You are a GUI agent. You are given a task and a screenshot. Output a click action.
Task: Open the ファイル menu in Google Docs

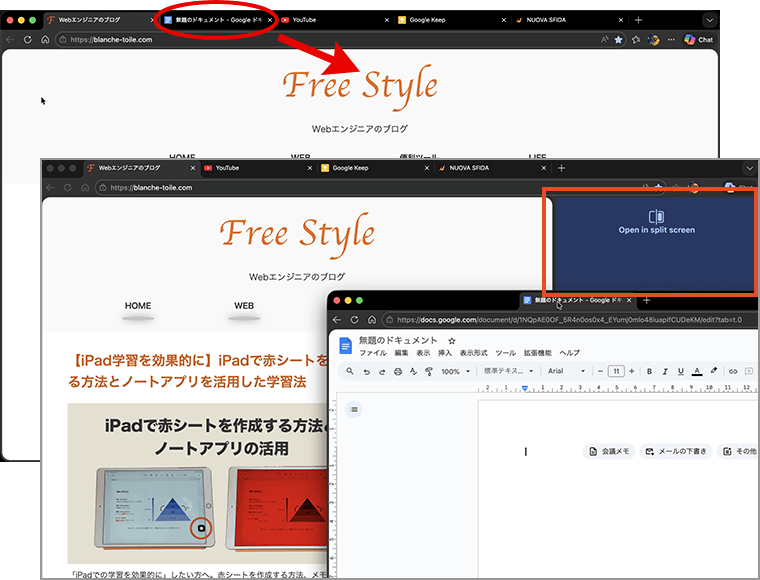coord(372,353)
